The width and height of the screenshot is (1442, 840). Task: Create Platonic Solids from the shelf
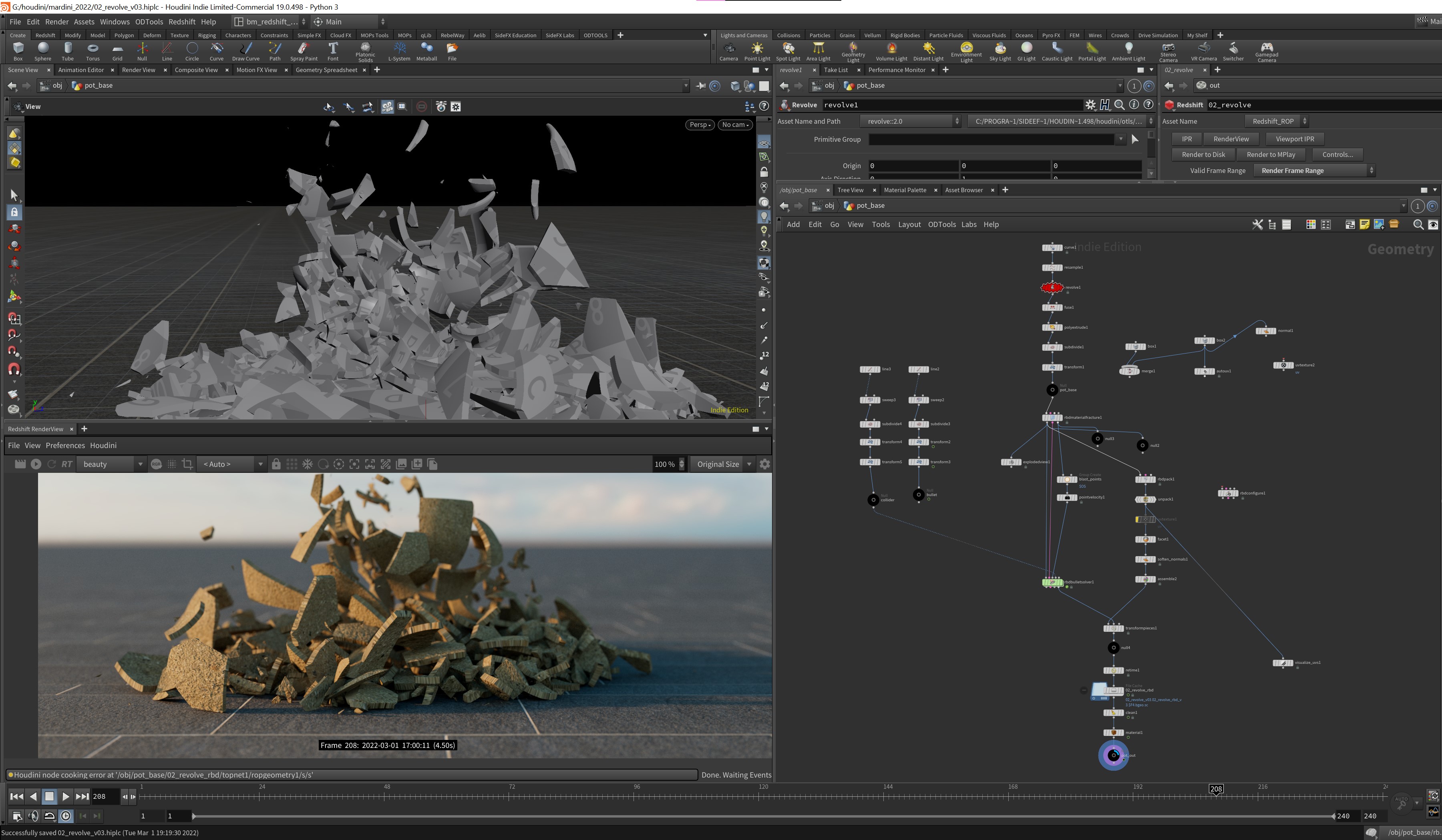tap(365, 52)
